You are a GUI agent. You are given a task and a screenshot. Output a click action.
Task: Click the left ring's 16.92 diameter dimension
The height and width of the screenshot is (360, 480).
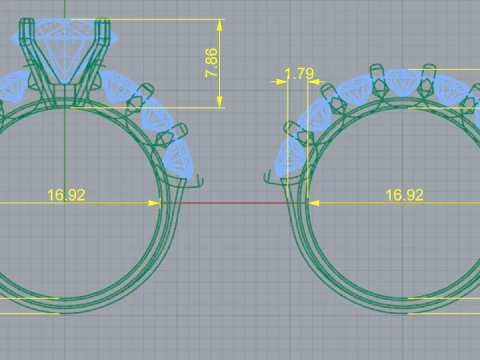coord(66,195)
